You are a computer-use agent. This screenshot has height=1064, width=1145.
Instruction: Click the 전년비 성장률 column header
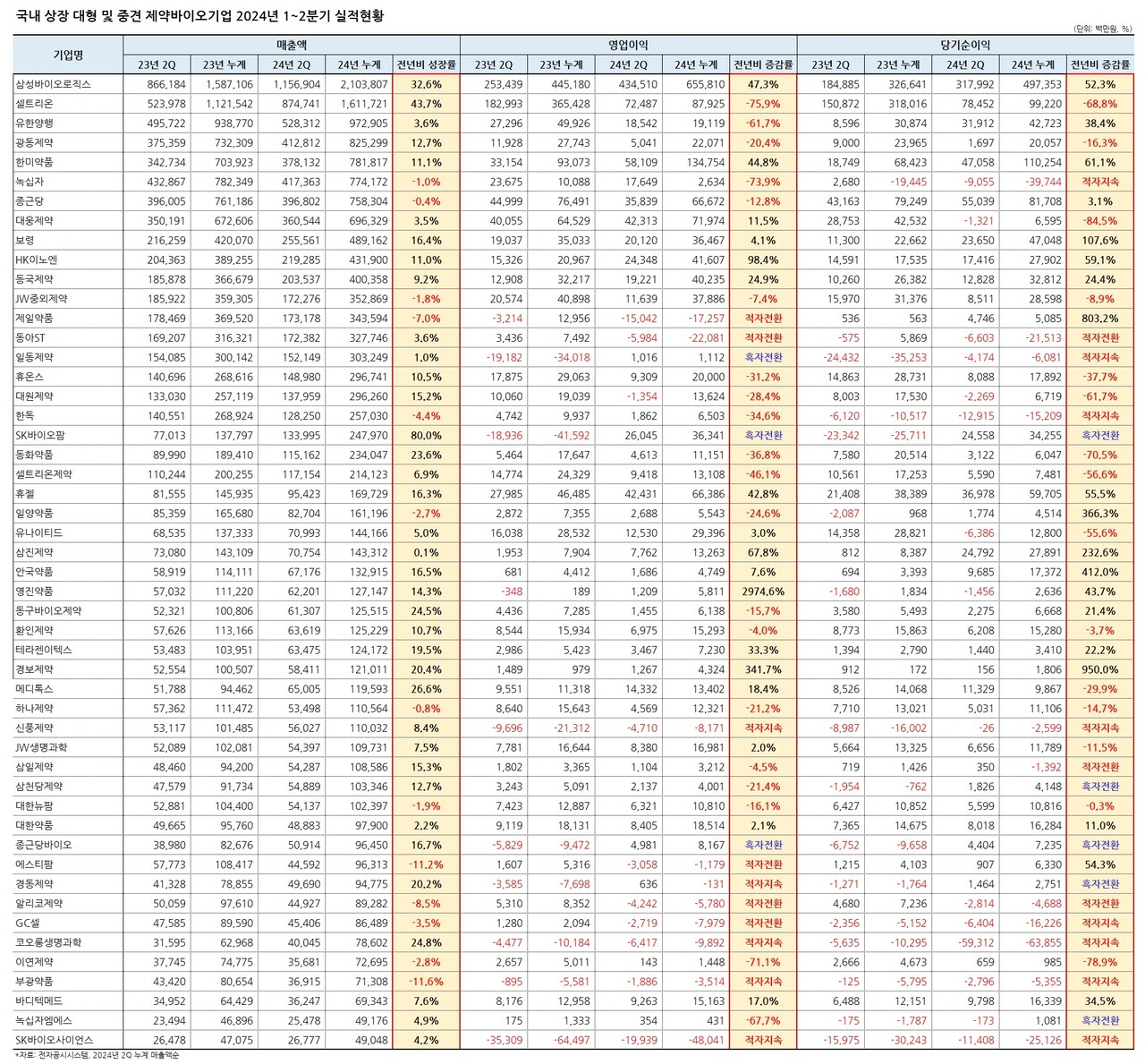(426, 64)
